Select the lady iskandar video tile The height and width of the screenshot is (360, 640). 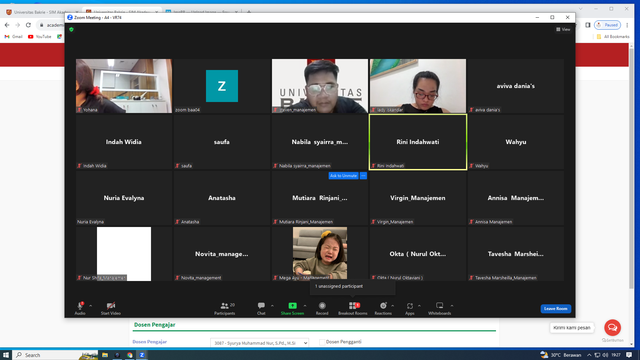click(418, 86)
